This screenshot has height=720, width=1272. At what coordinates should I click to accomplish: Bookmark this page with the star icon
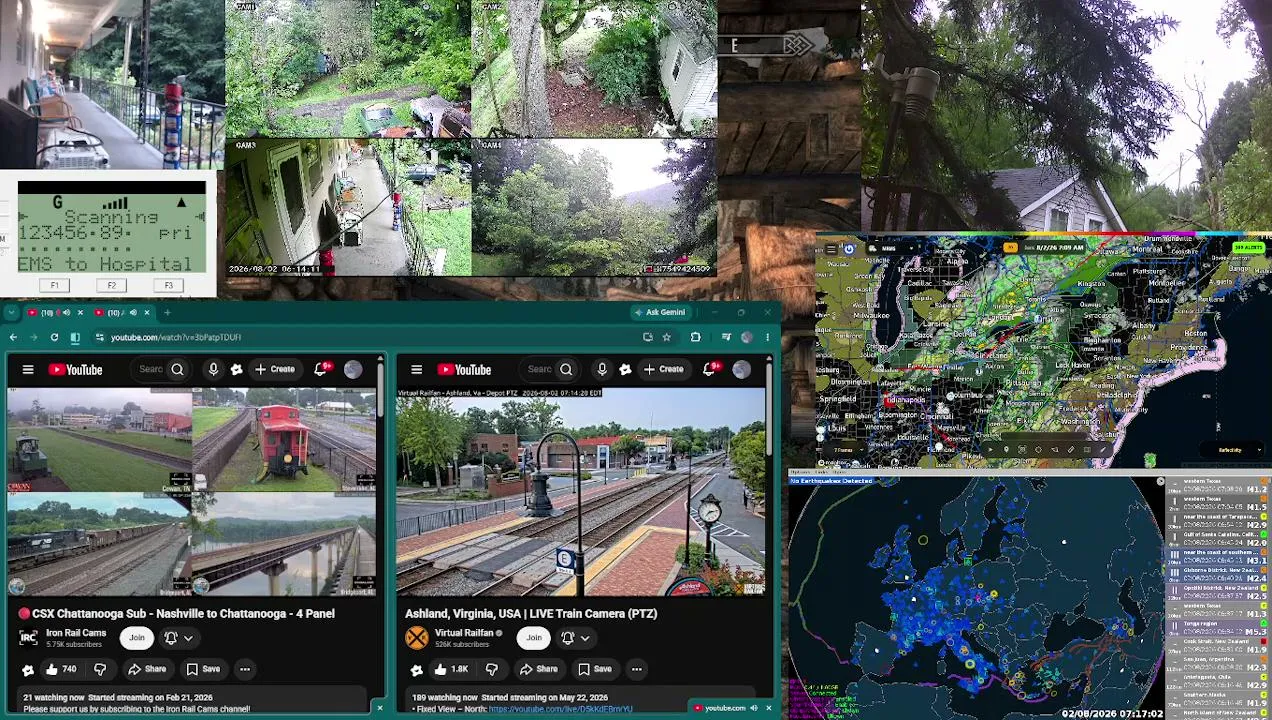(x=666, y=337)
